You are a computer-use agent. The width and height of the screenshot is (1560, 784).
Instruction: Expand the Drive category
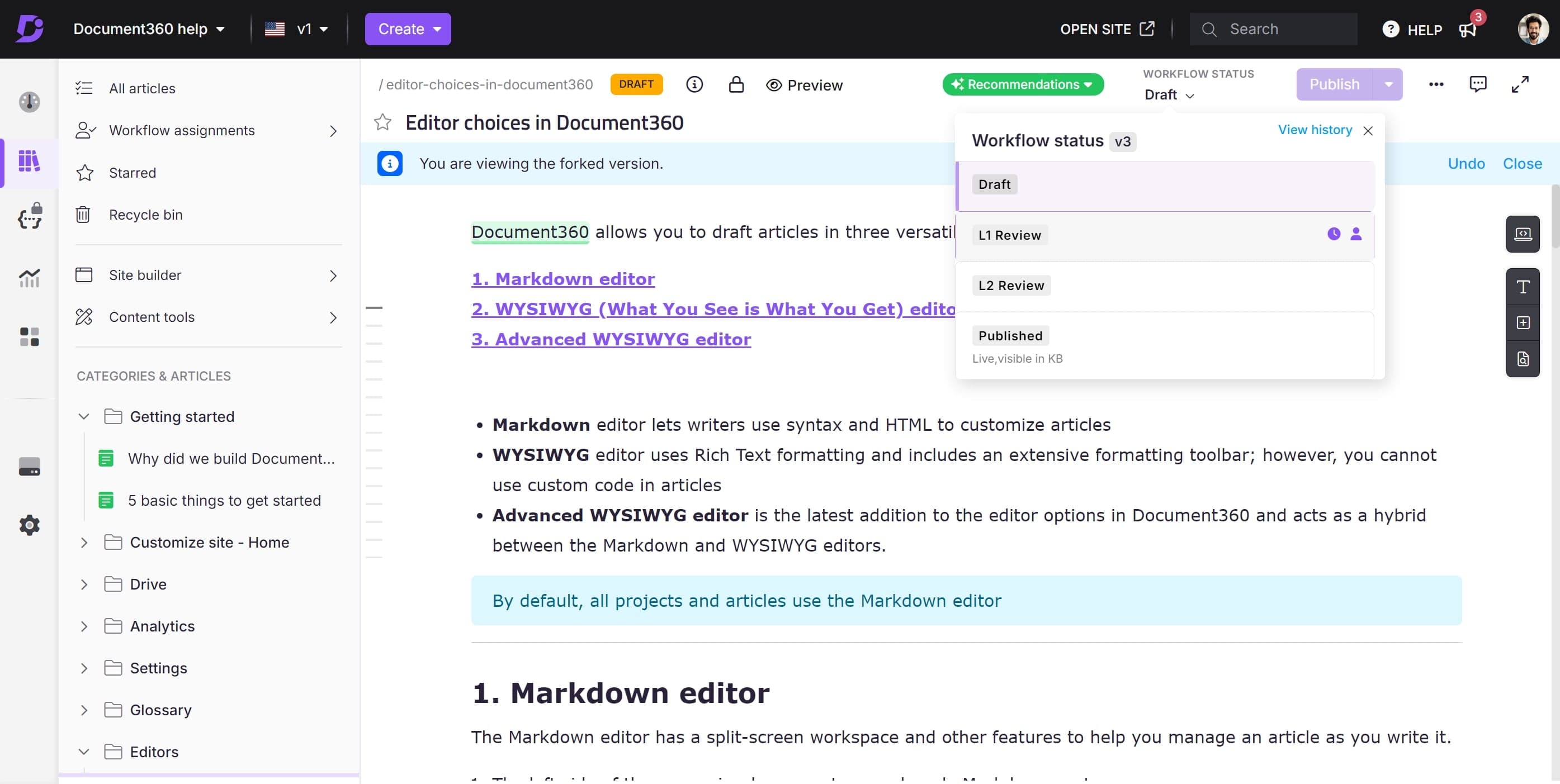coord(84,585)
